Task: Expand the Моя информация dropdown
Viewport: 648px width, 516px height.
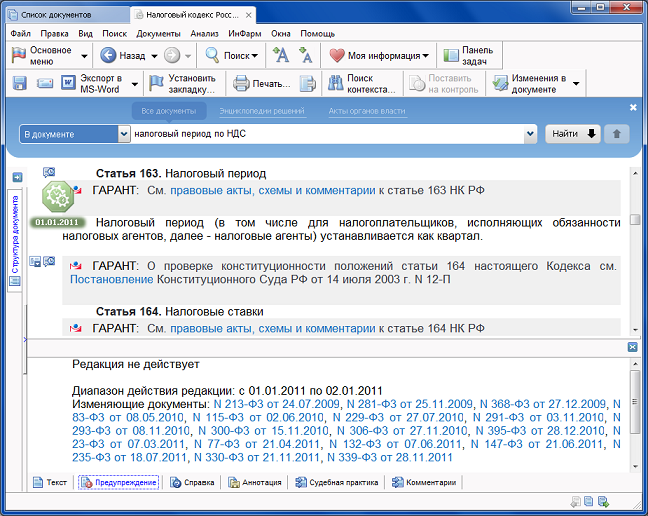Action: (x=426, y=56)
